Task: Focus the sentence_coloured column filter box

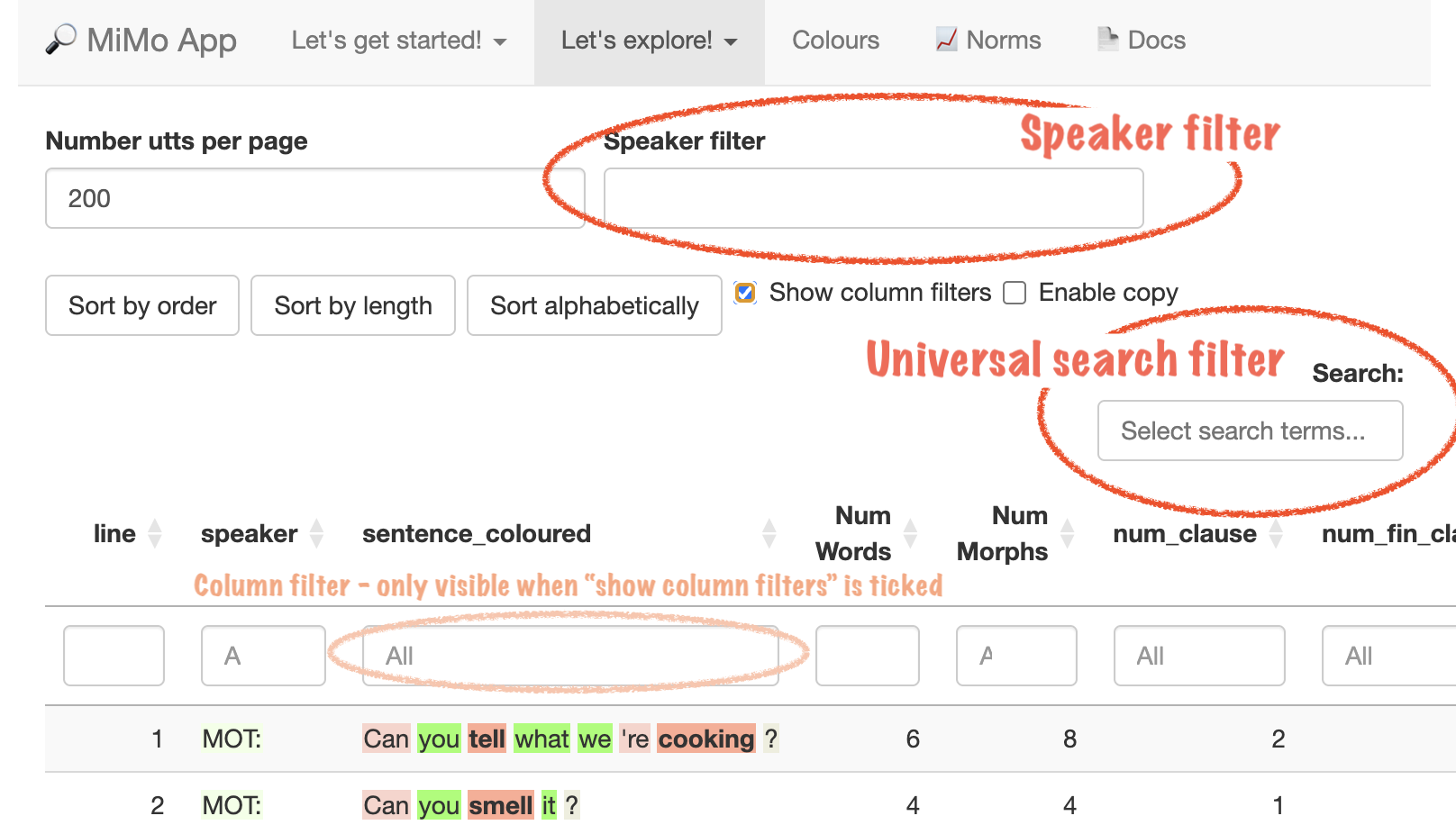Action: (x=569, y=656)
